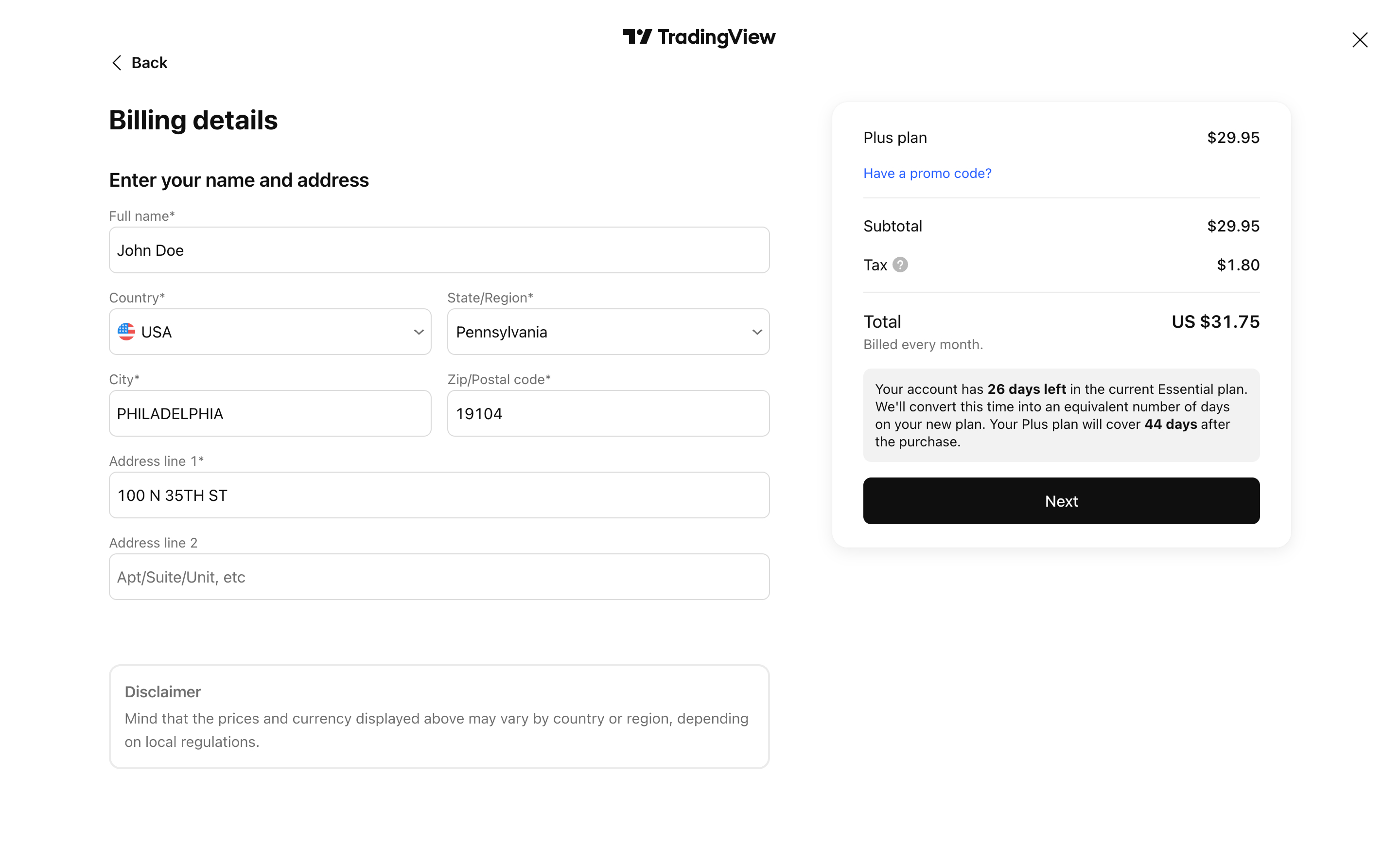Image resolution: width=1400 pixels, height=849 pixels.
Task: Close the billing page with X
Action: click(1360, 40)
